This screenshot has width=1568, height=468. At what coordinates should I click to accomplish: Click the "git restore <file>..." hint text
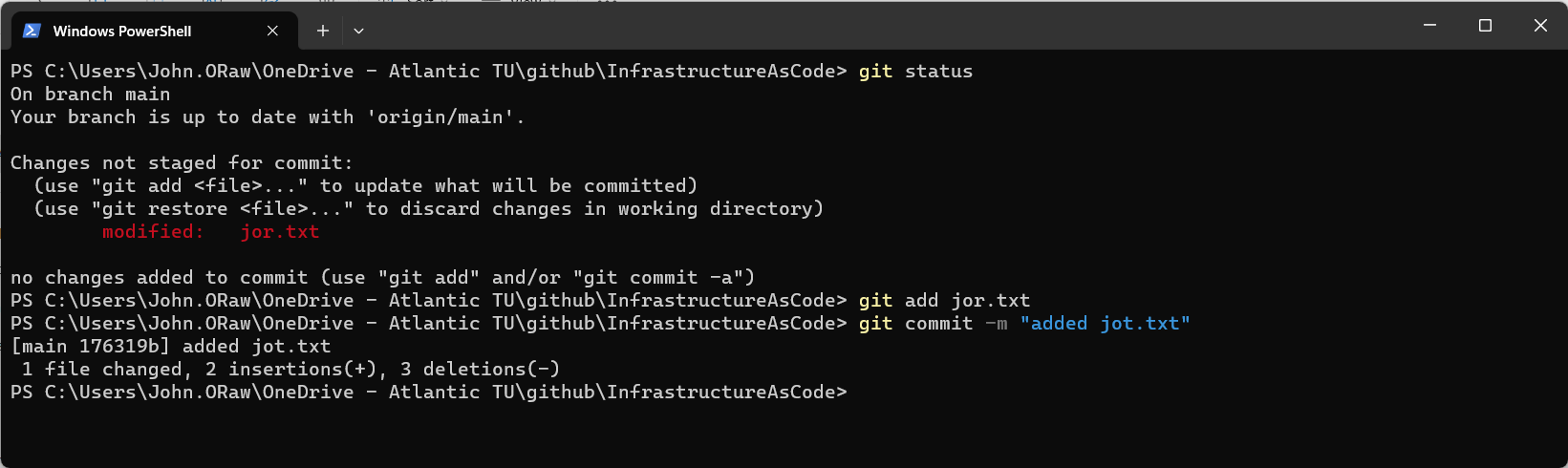223,209
